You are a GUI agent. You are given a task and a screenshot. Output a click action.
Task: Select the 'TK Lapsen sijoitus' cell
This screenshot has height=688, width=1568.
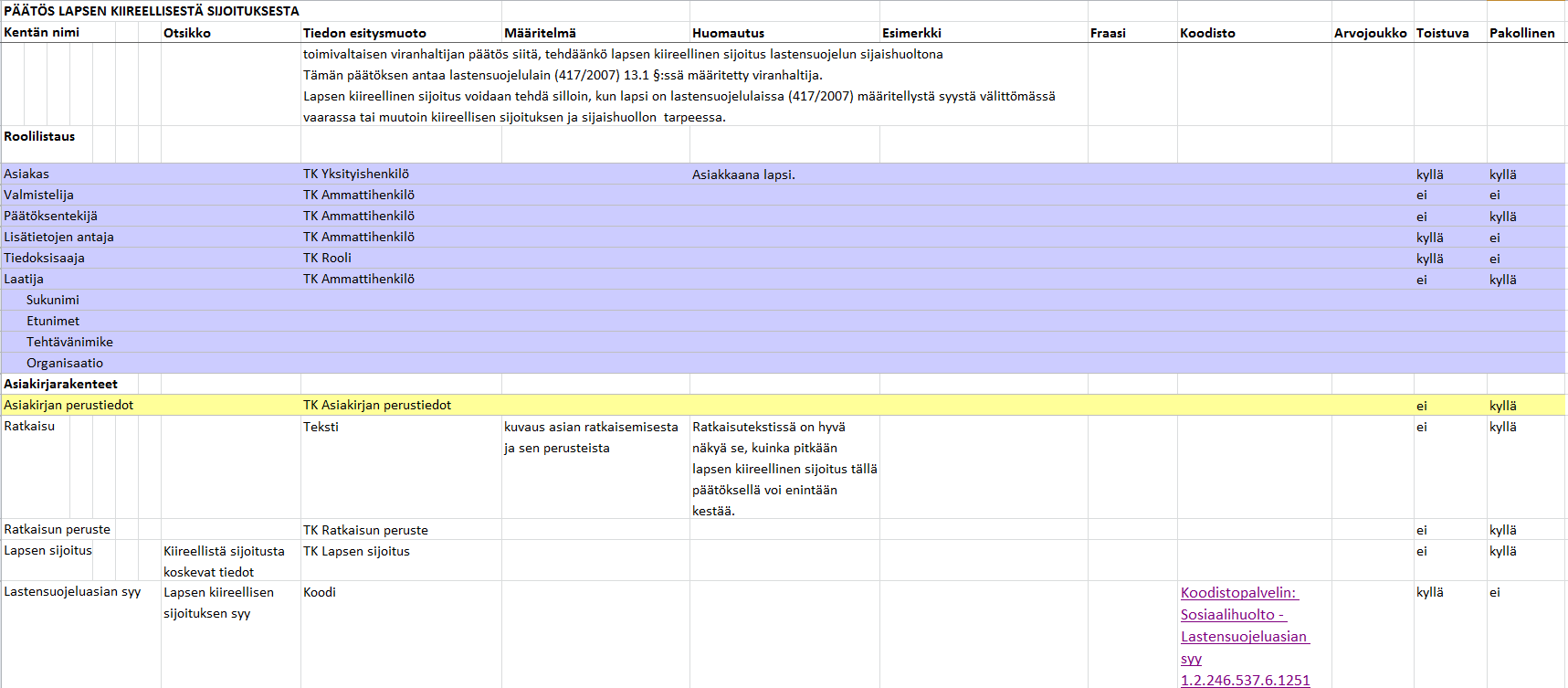[x=356, y=551]
